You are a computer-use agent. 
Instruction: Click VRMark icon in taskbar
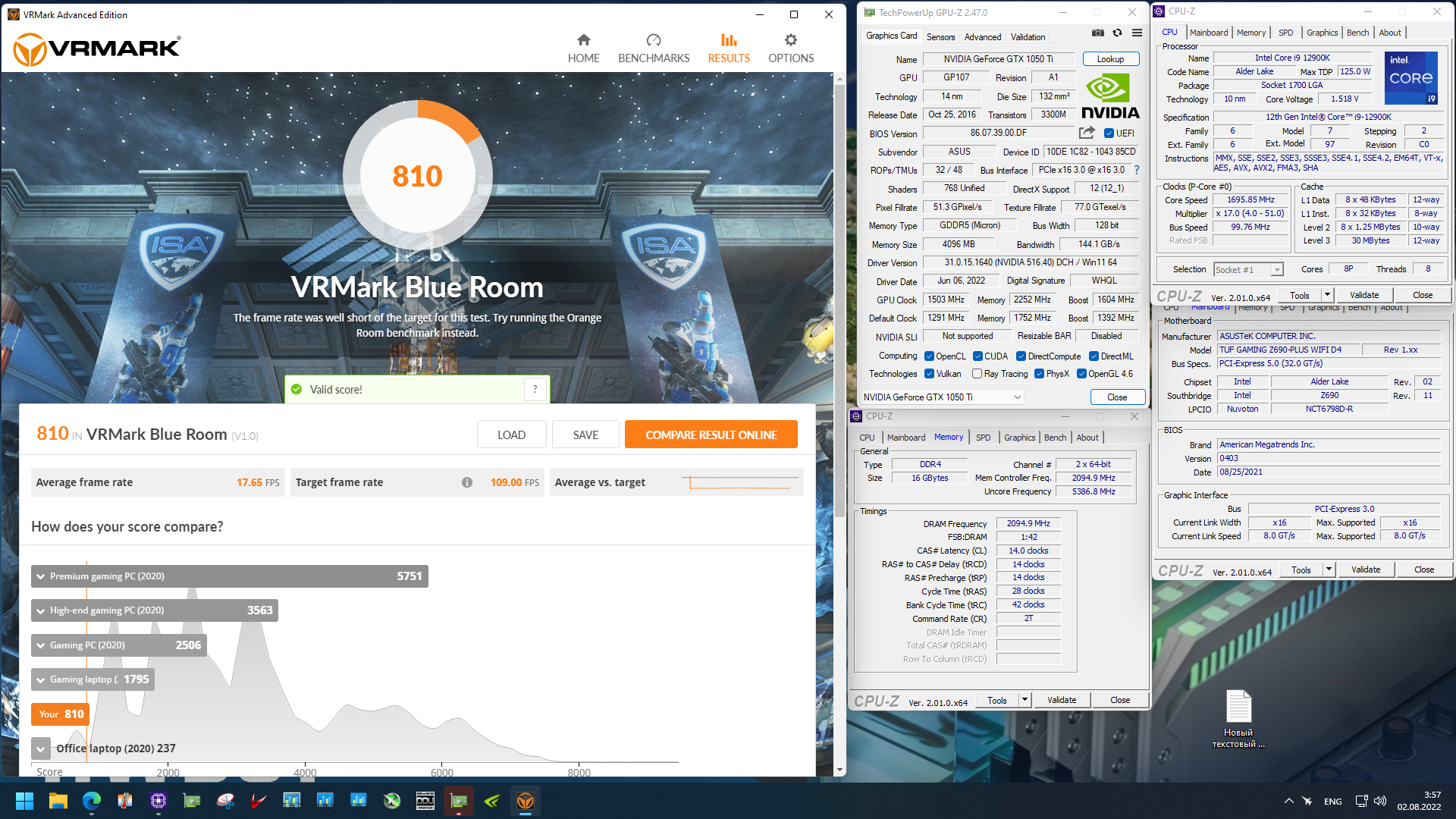point(526,801)
